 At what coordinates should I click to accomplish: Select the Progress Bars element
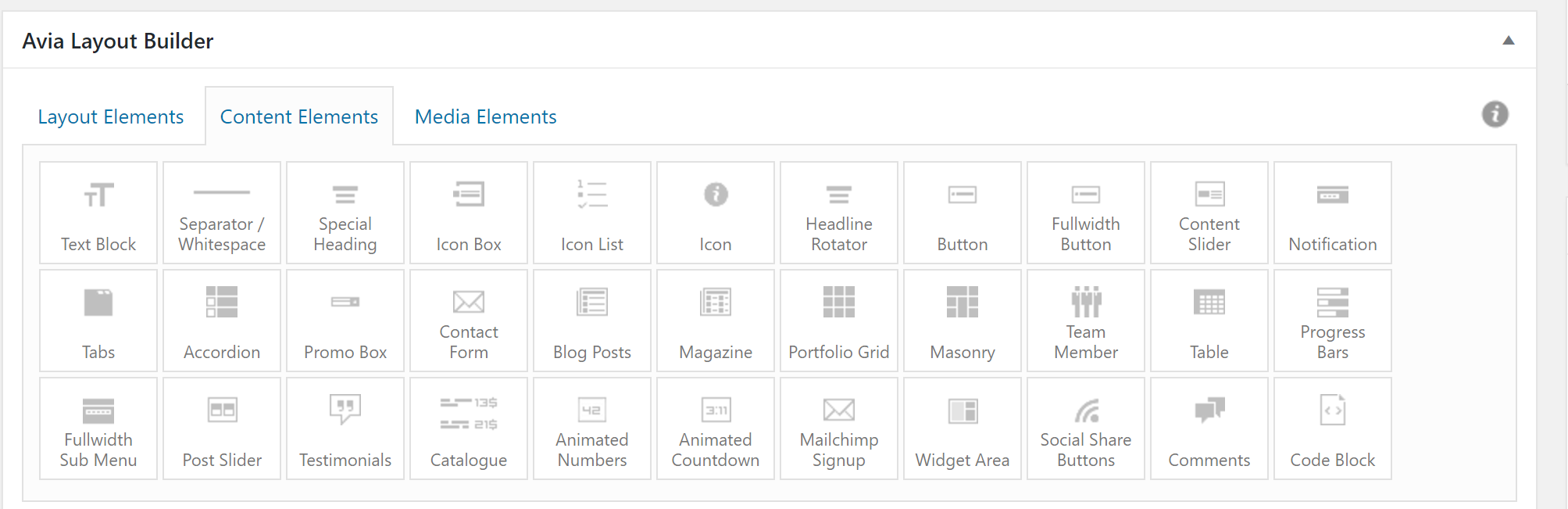[x=1333, y=321]
